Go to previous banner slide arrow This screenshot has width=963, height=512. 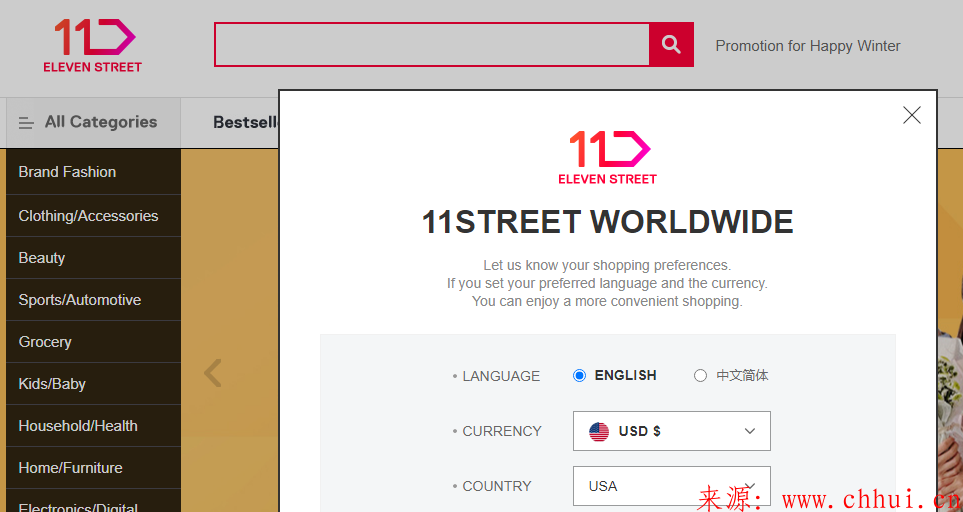click(x=212, y=373)
